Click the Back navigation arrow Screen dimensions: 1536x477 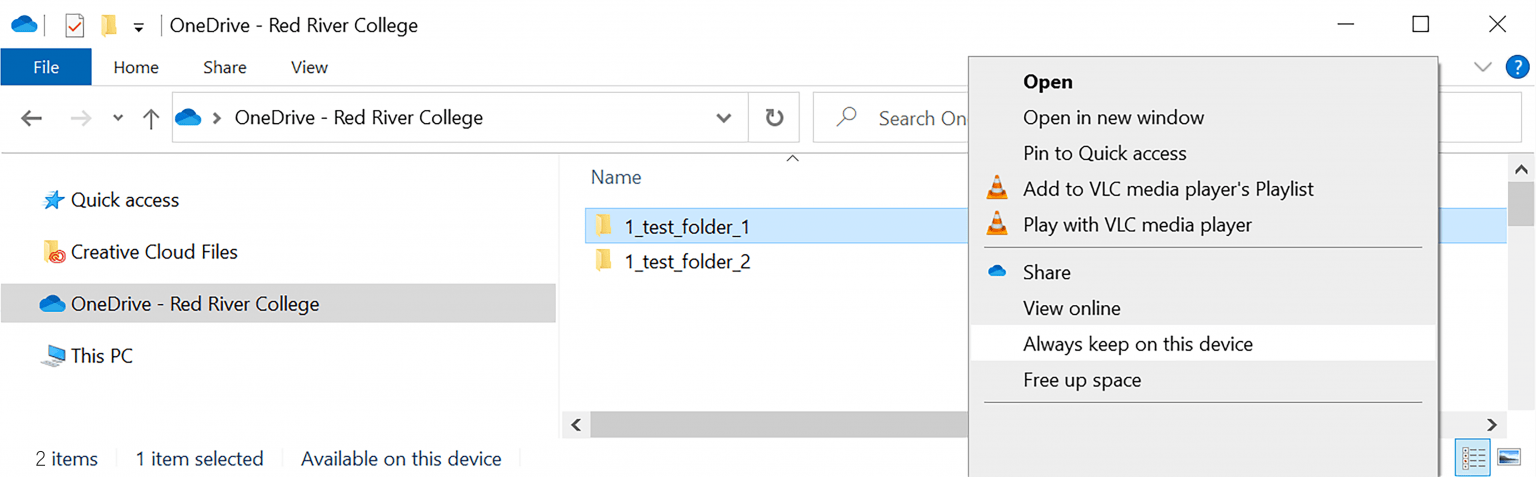(32, 119)
